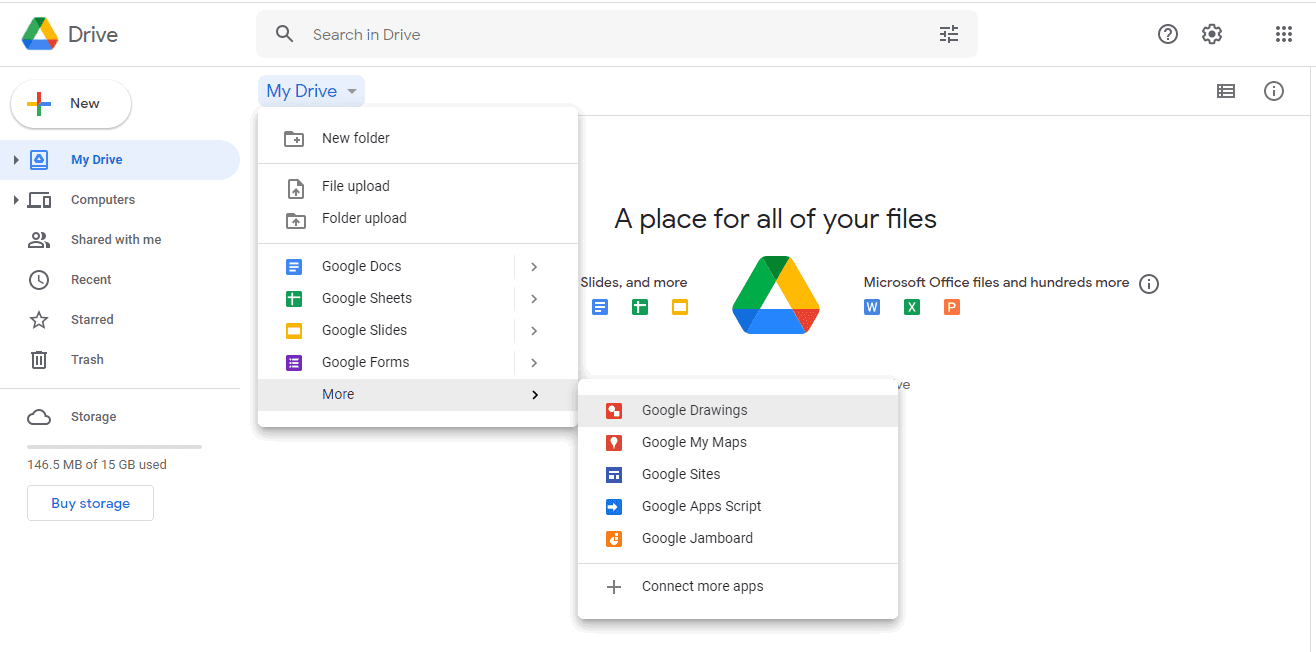
Task: Expand the Computers section in the sidebar
Action: pyautogui.click(x=17, y=199)
